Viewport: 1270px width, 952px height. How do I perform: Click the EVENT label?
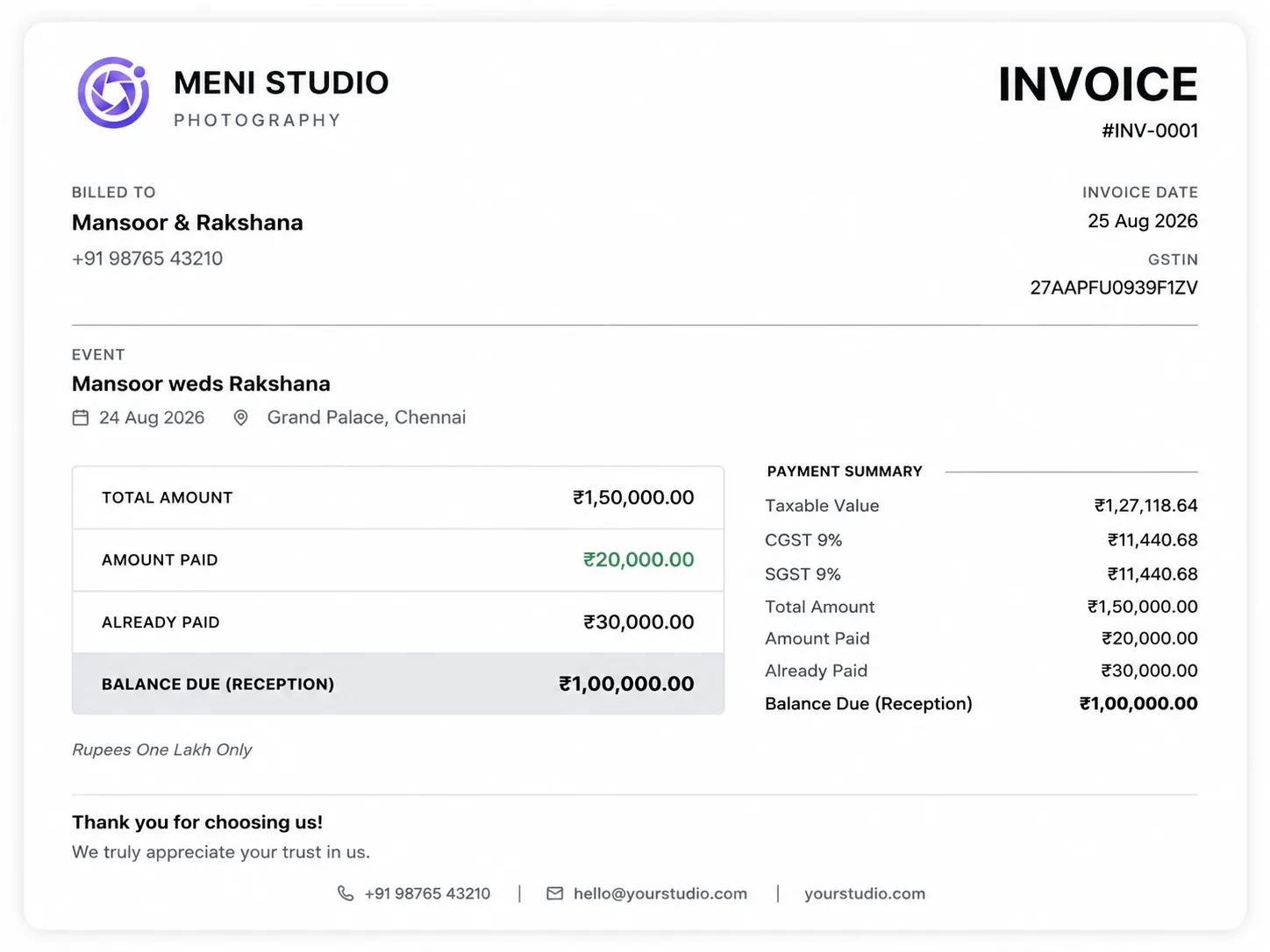(98, 355)
